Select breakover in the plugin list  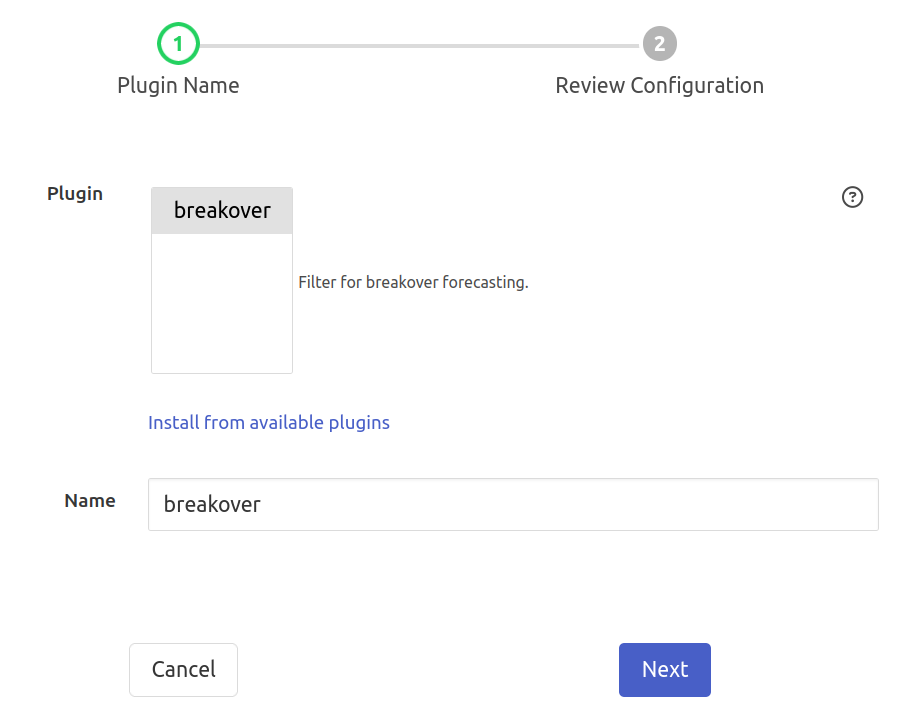click(222, 211)
